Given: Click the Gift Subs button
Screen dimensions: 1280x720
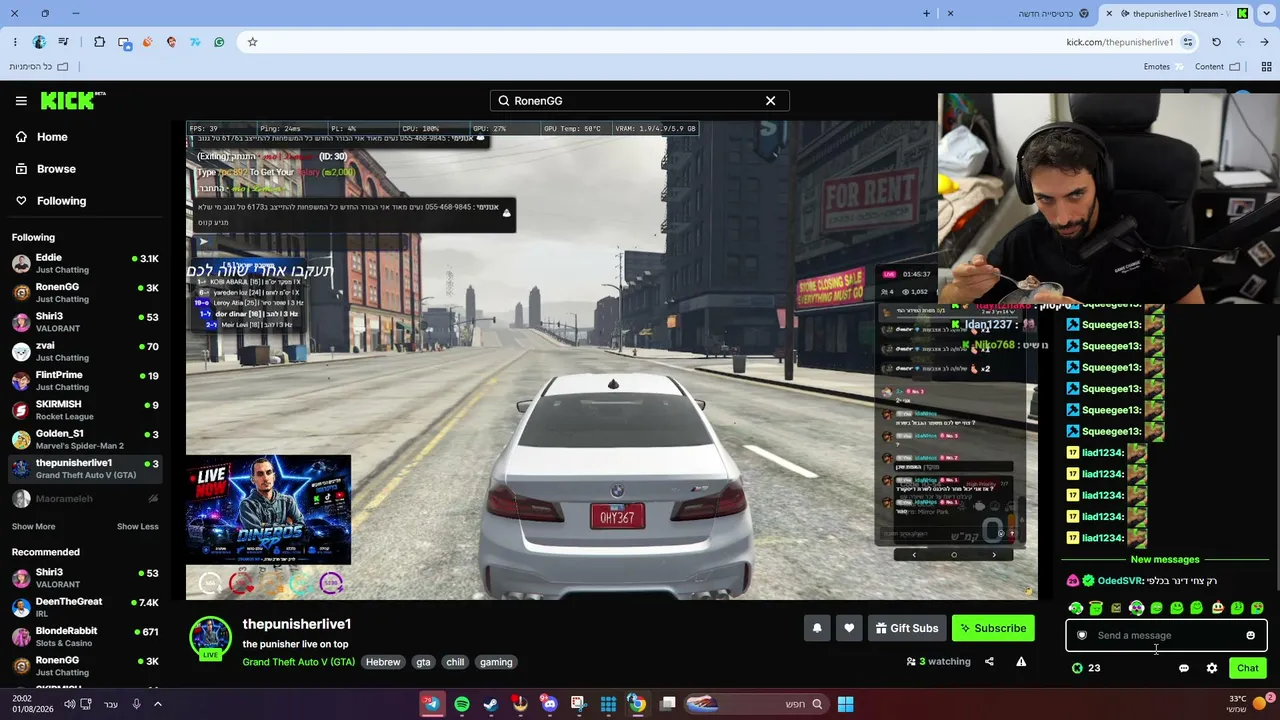Looking at the screenshot, I should point(907,628).
